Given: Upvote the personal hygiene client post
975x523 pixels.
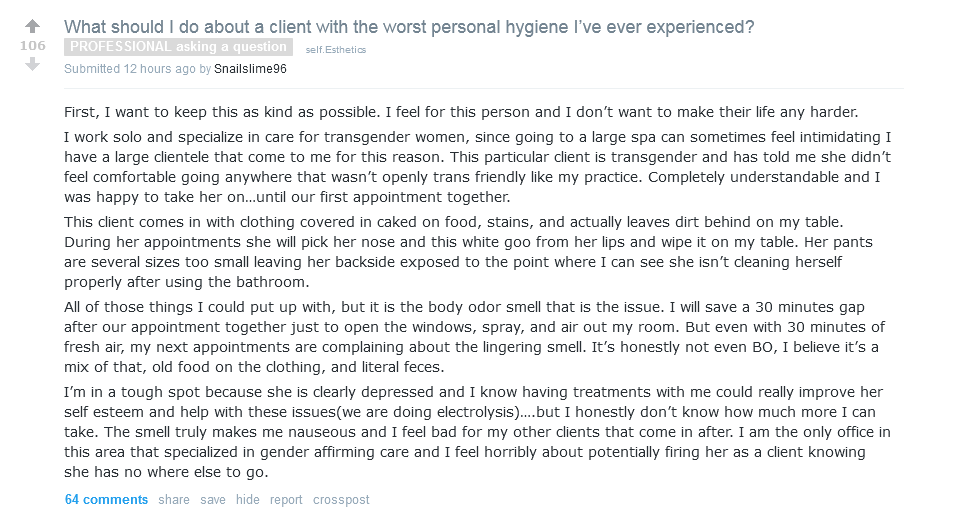Looking at the screenshot, I should point(32,26).
